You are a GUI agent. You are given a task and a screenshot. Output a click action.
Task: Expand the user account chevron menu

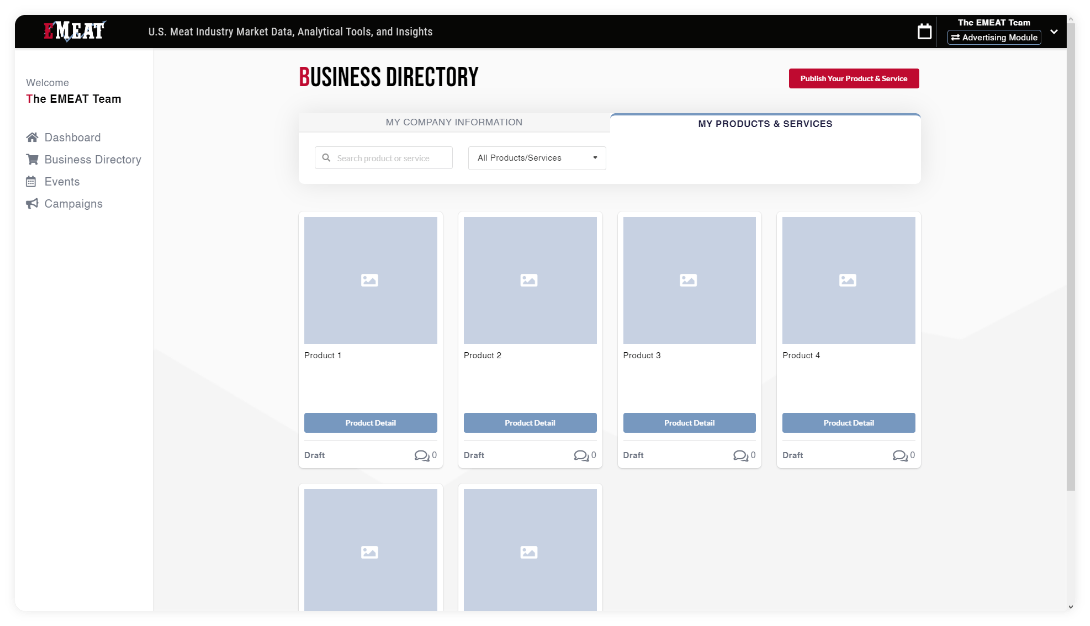1053,31
